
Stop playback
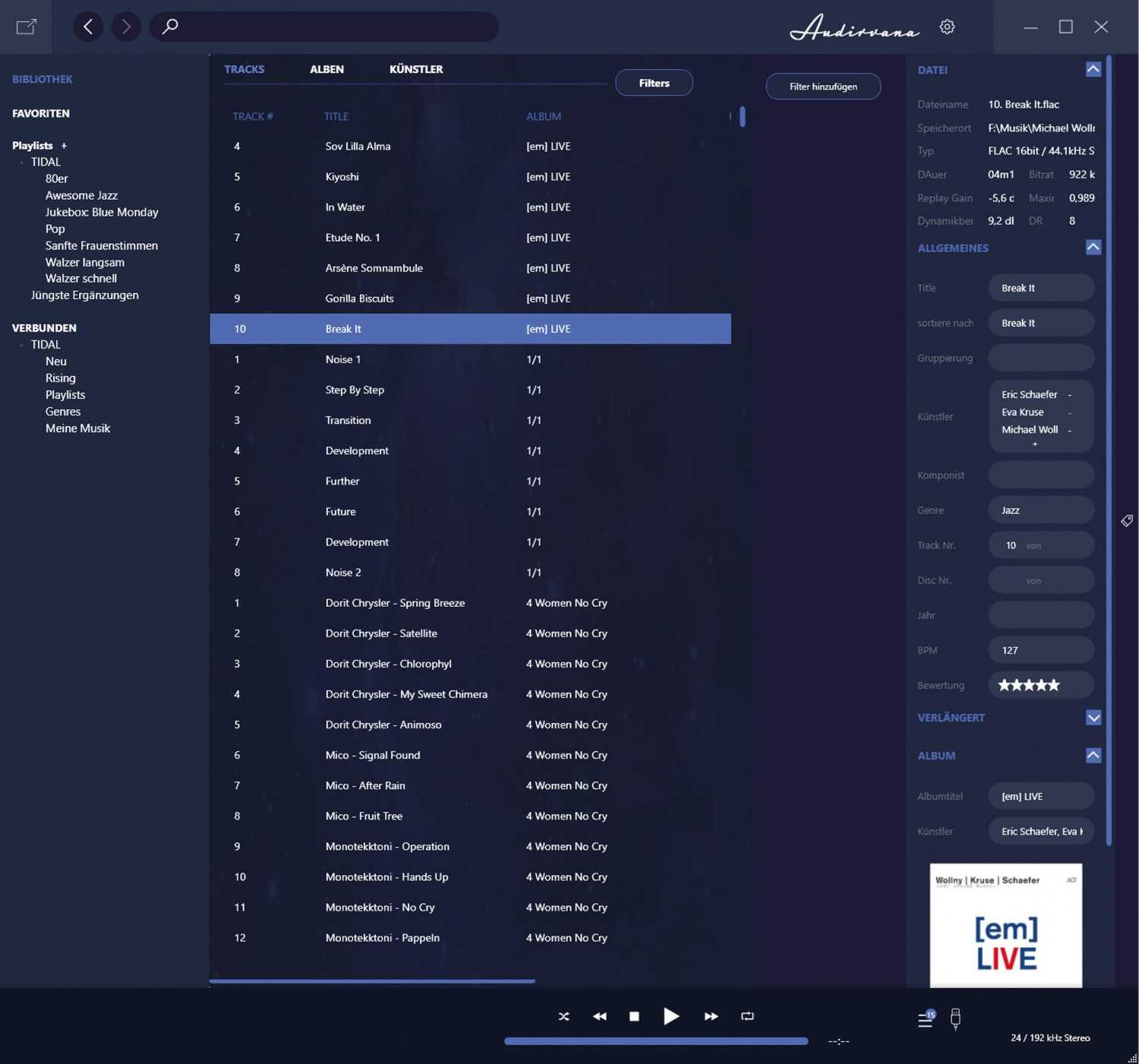(634, 1016)
